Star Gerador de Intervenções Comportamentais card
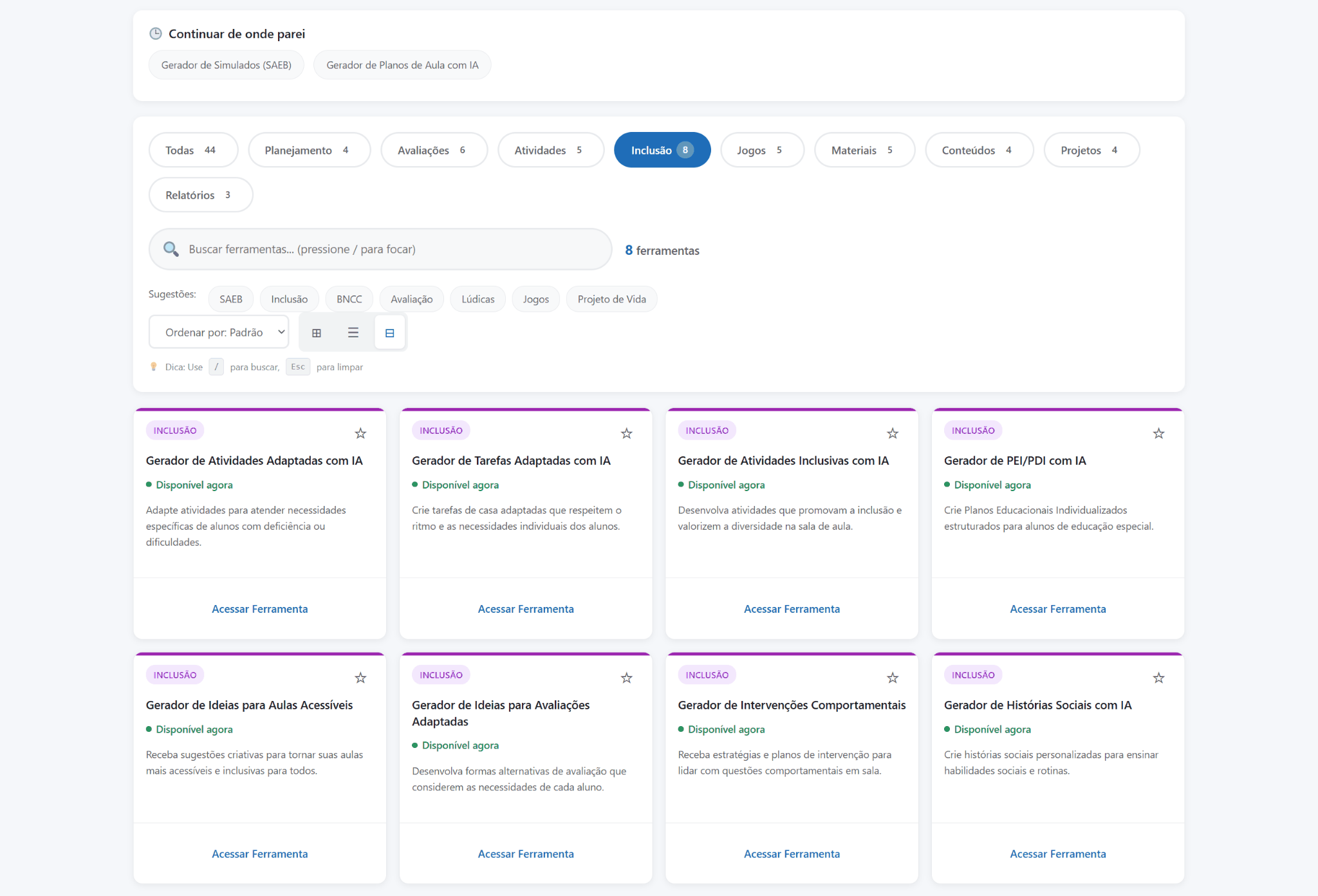The width and height of the screenshot is (1318, 896). [893, 678]
